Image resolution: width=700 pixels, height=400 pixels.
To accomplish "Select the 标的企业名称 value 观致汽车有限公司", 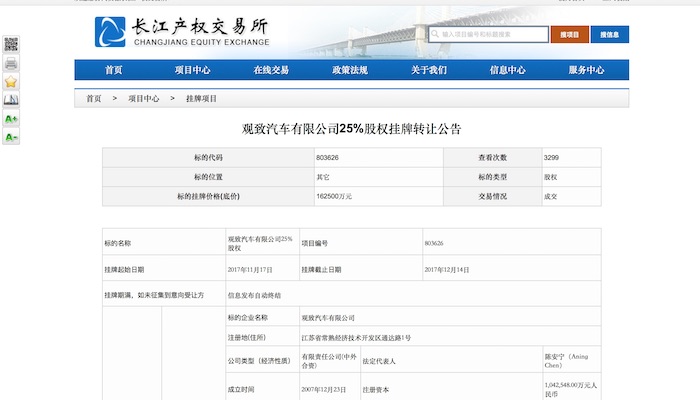I will (328, 318).
